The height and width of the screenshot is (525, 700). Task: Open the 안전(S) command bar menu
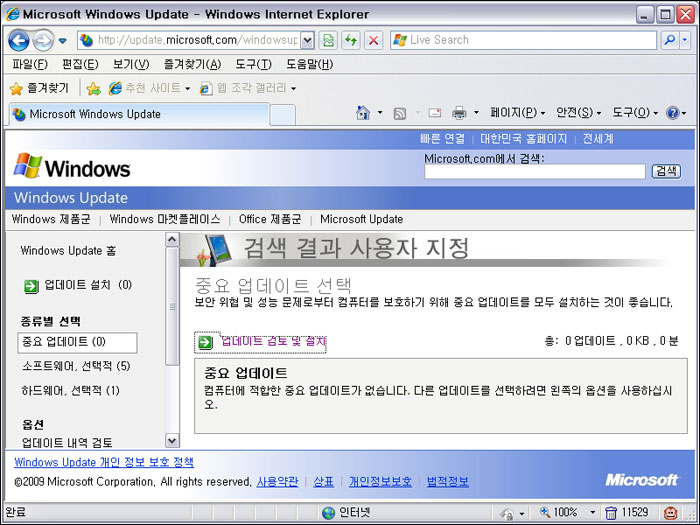578,112
